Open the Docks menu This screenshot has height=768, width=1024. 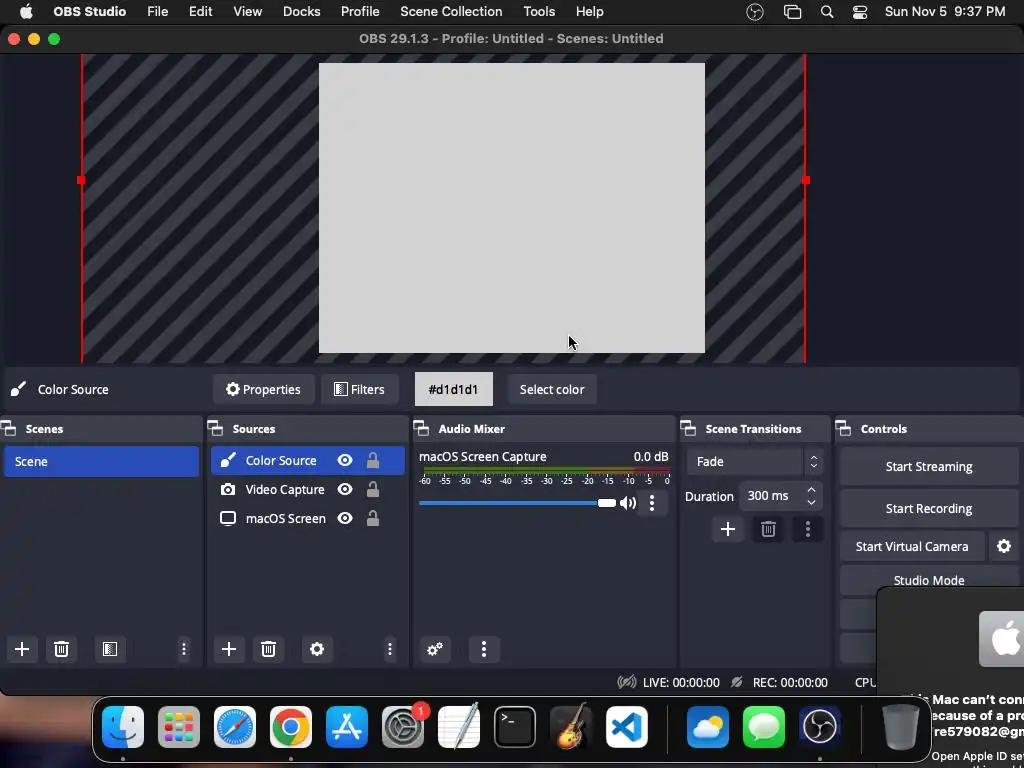(302, 12)
